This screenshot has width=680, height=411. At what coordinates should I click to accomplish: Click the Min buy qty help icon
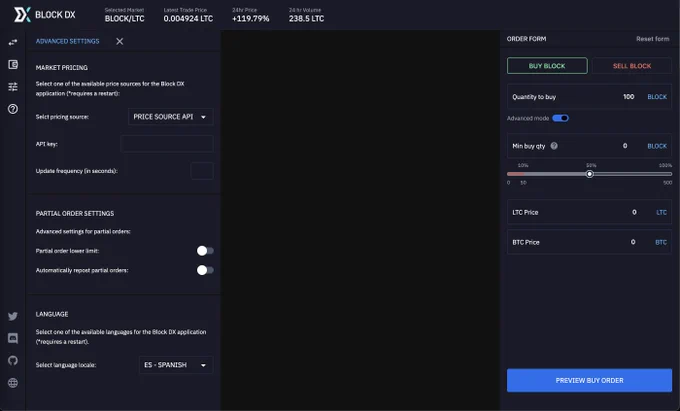pyautogui.click(x=554, y=146)
